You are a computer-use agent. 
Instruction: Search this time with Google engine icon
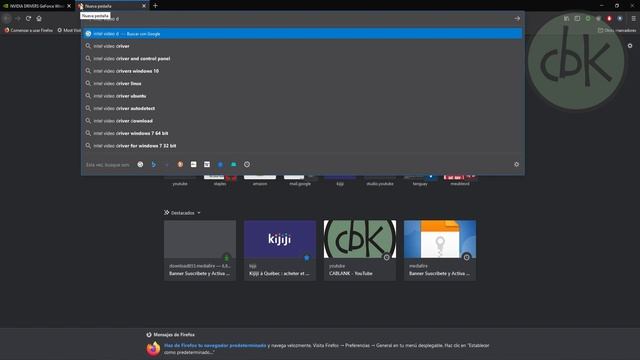coord(140,164)
